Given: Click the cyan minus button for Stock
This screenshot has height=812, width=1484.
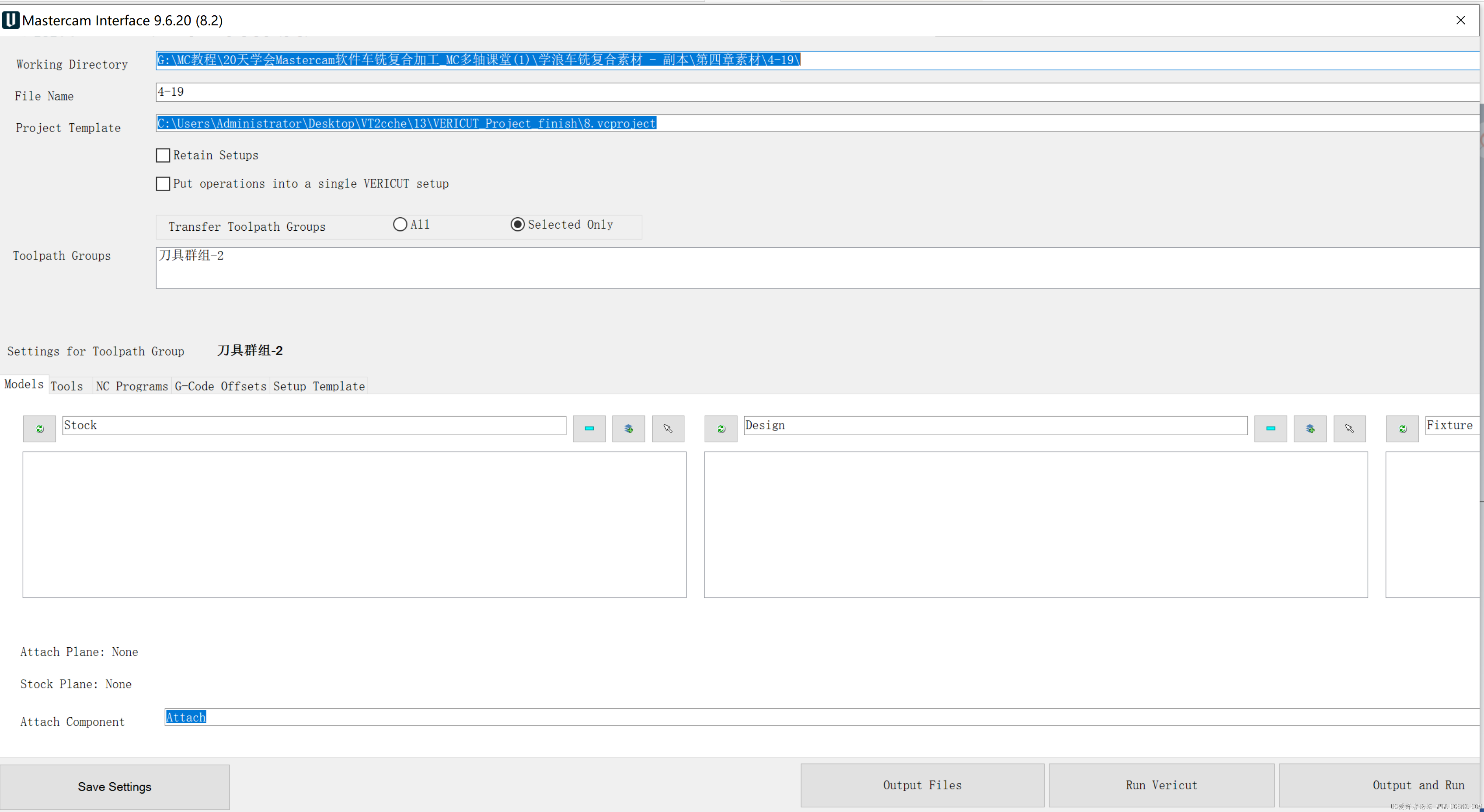Looking at the screenshot, I should point(589,428).
